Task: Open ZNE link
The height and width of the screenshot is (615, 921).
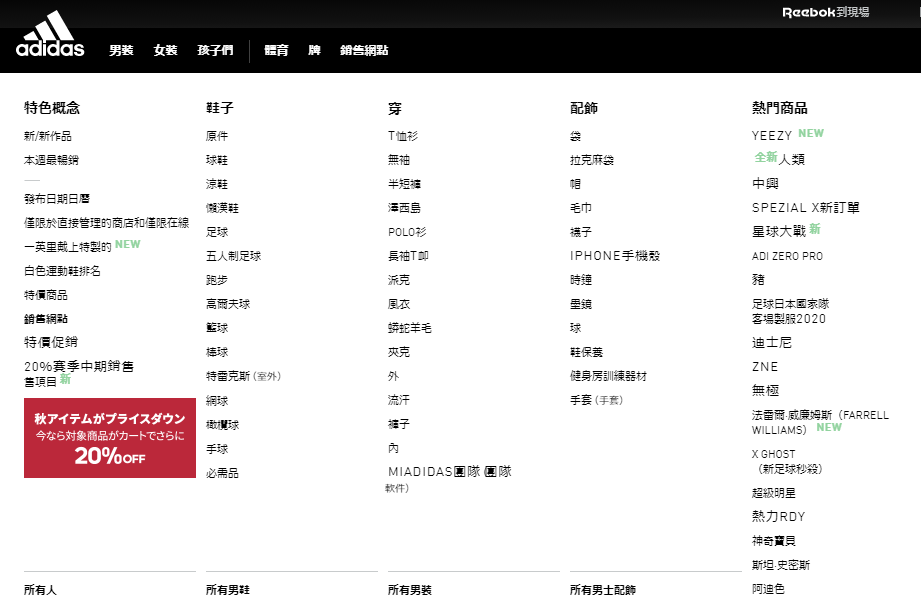Action: point(765,367)
